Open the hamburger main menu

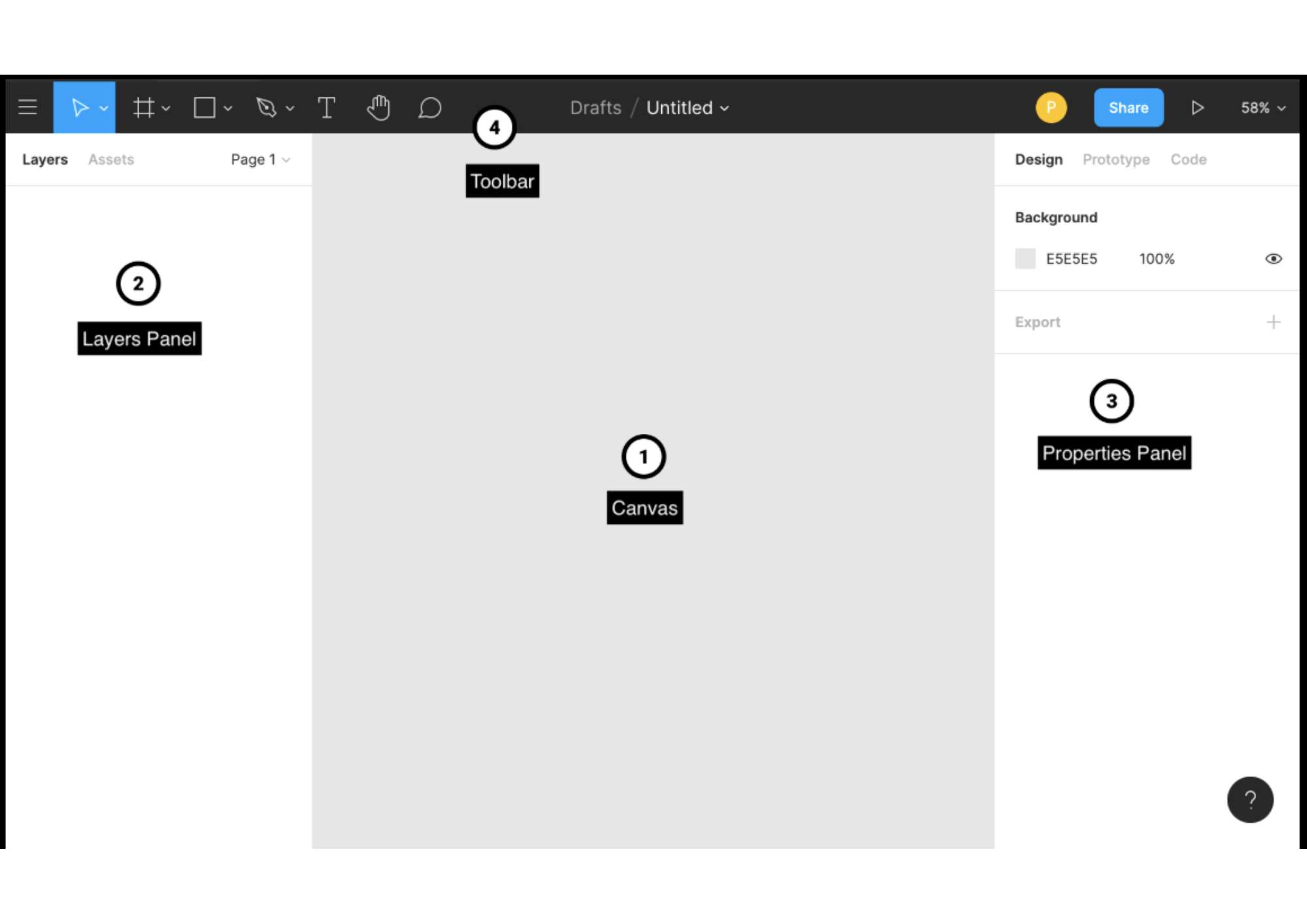pyautogui.click(x=27, y=107)
